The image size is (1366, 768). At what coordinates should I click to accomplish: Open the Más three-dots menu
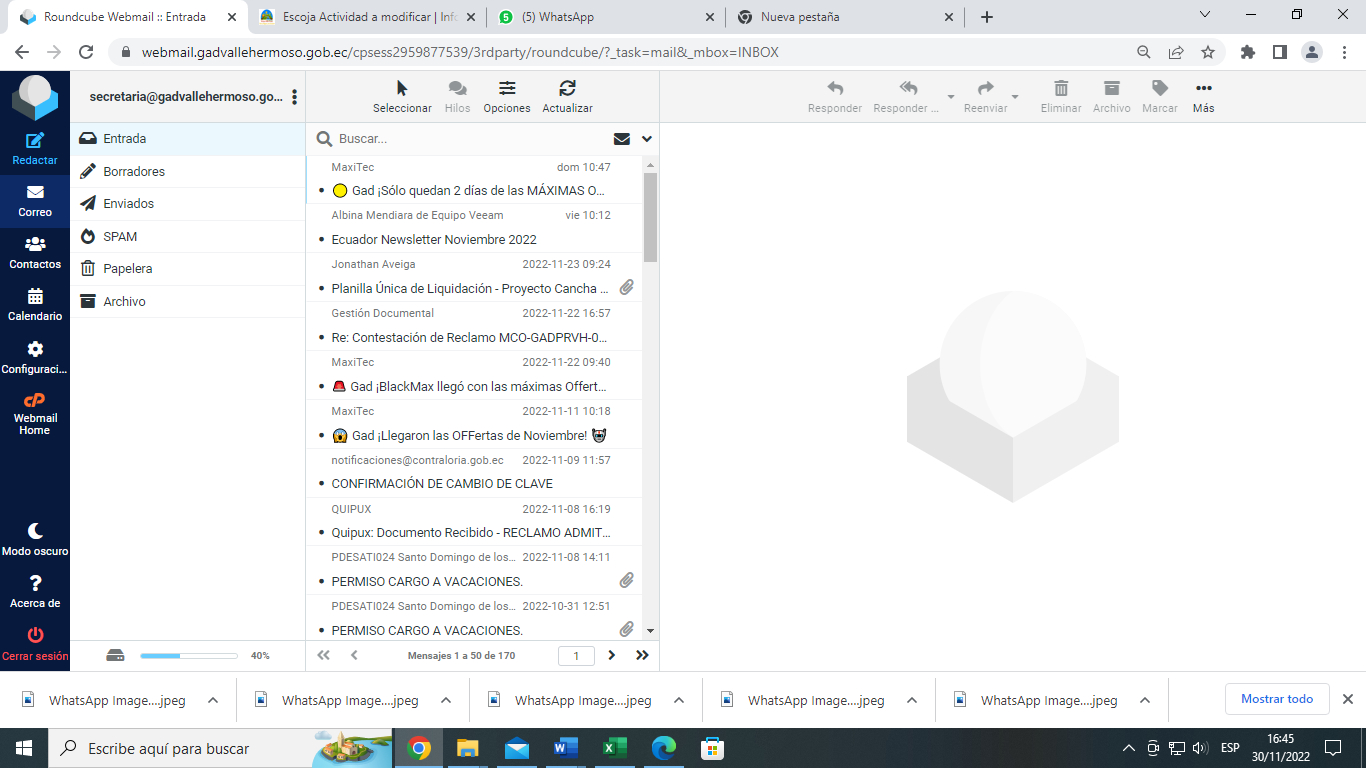click(1203, 89)
